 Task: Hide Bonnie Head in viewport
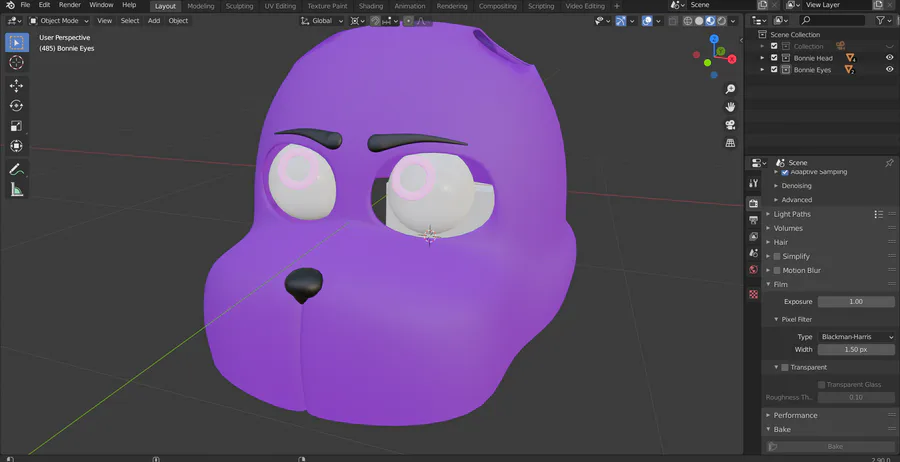click(890, 58)
